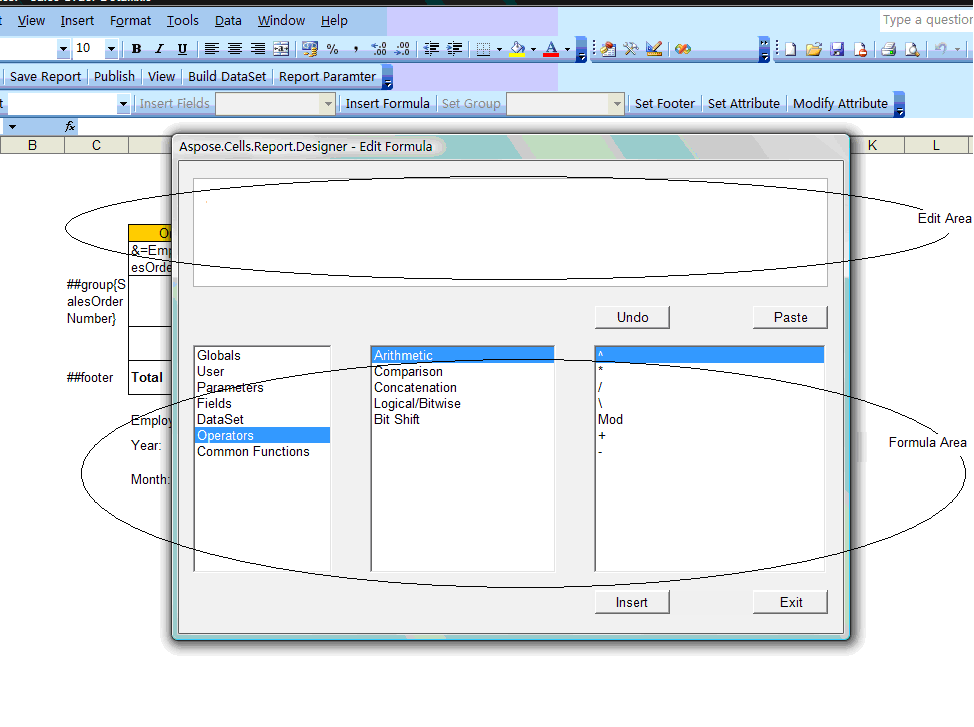This screenshot has width=974, height=727.
Task: Open borders dropdown arrow
Action: click(499, 49)
